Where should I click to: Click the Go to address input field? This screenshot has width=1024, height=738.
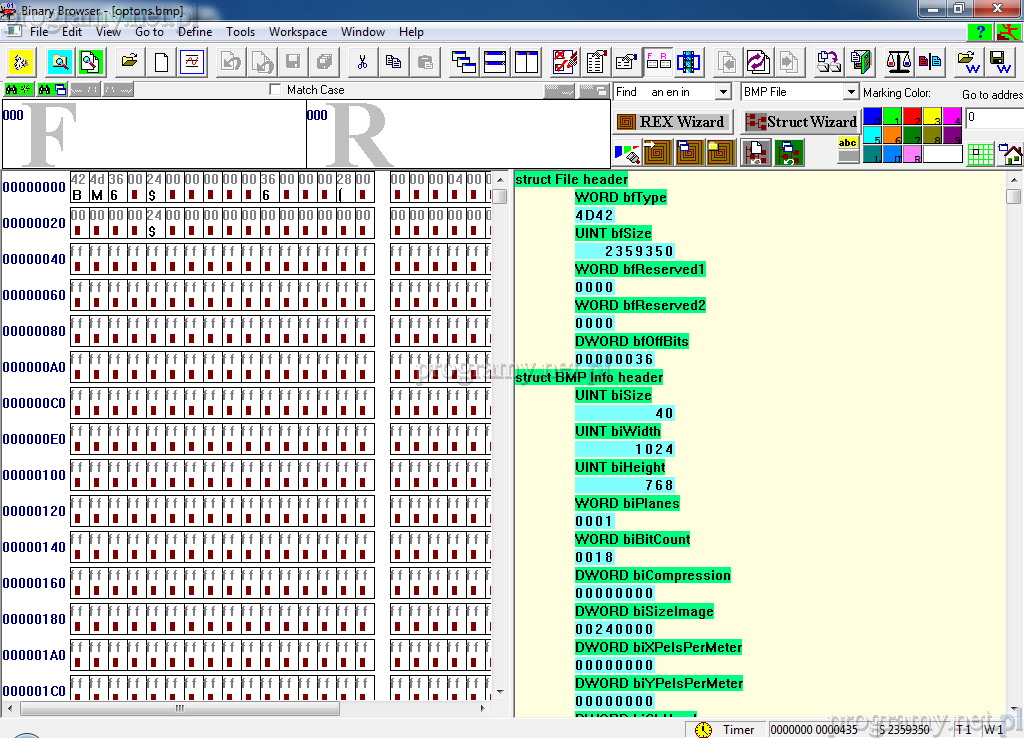tap(994, 117)
